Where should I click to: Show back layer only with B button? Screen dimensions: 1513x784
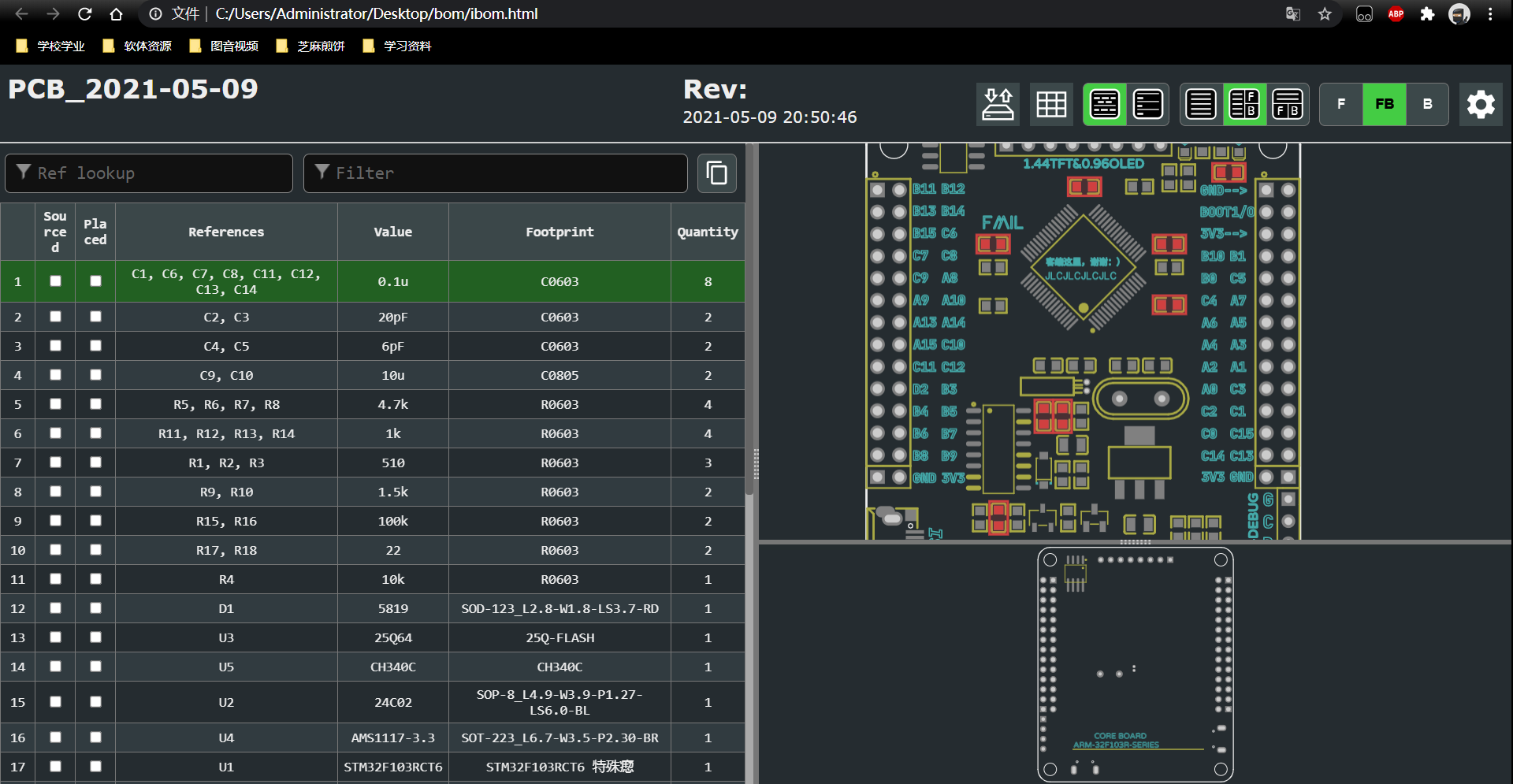[1427, 104]
